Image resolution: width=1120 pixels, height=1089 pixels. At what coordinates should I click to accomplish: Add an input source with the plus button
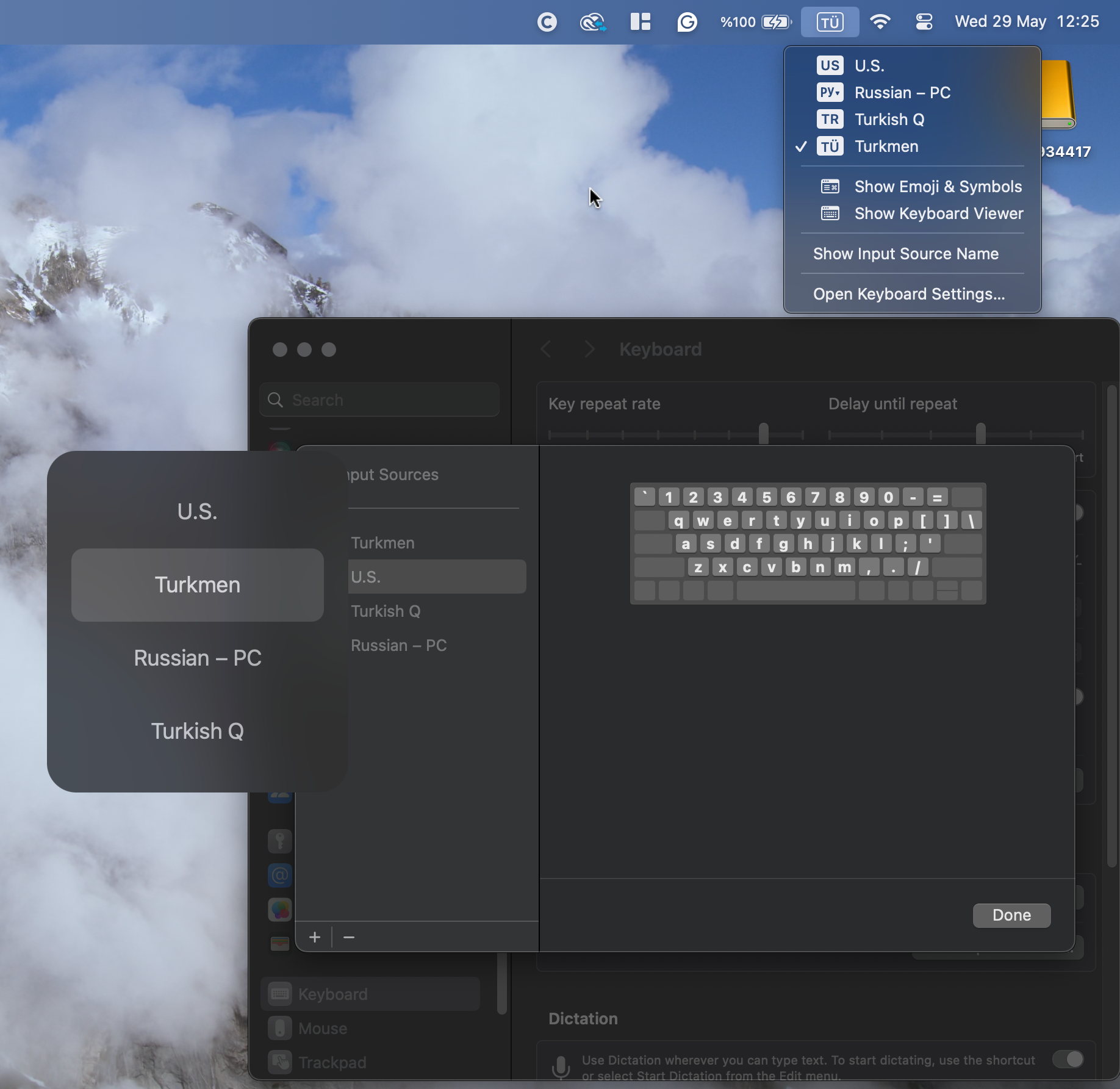tap(315, 937)
